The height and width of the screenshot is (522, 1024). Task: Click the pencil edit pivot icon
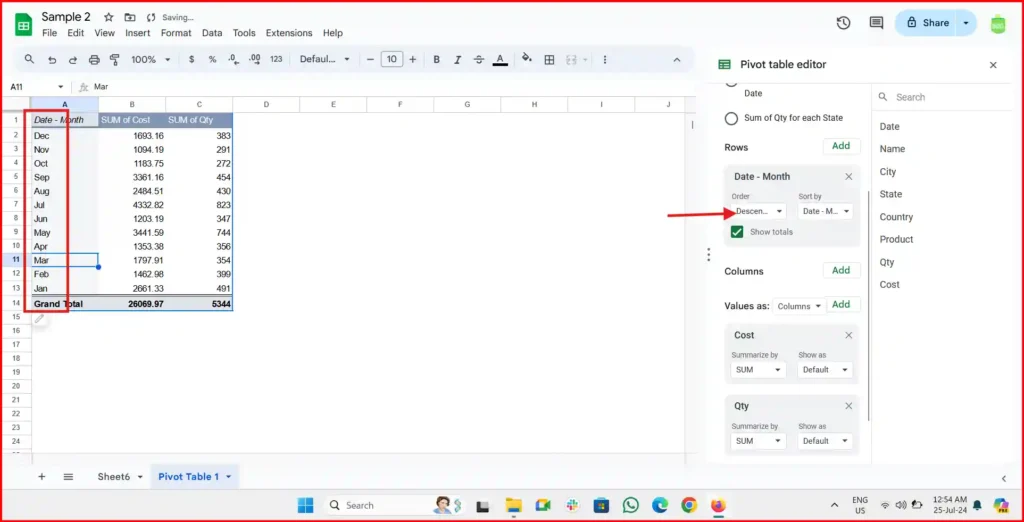pos(40,319)
